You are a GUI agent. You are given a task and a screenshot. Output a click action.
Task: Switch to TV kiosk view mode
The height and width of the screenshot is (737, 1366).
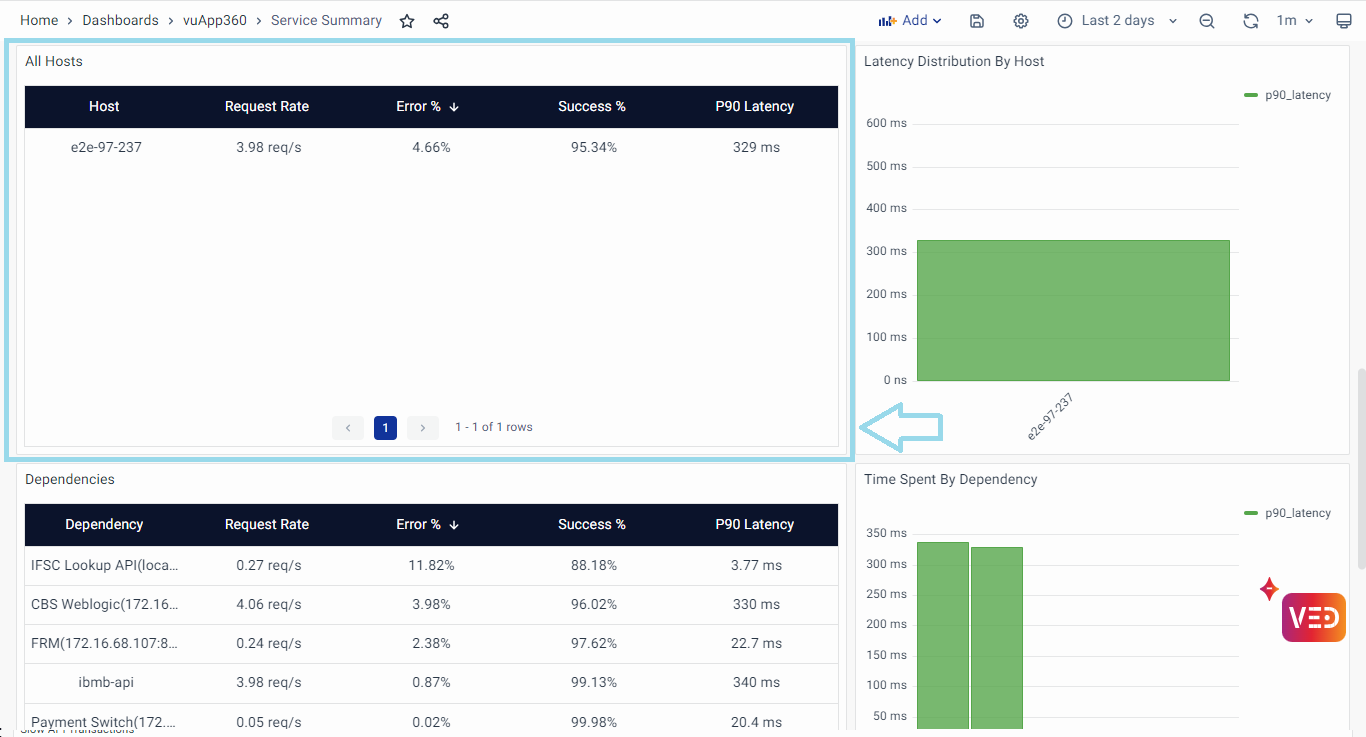1344,21
